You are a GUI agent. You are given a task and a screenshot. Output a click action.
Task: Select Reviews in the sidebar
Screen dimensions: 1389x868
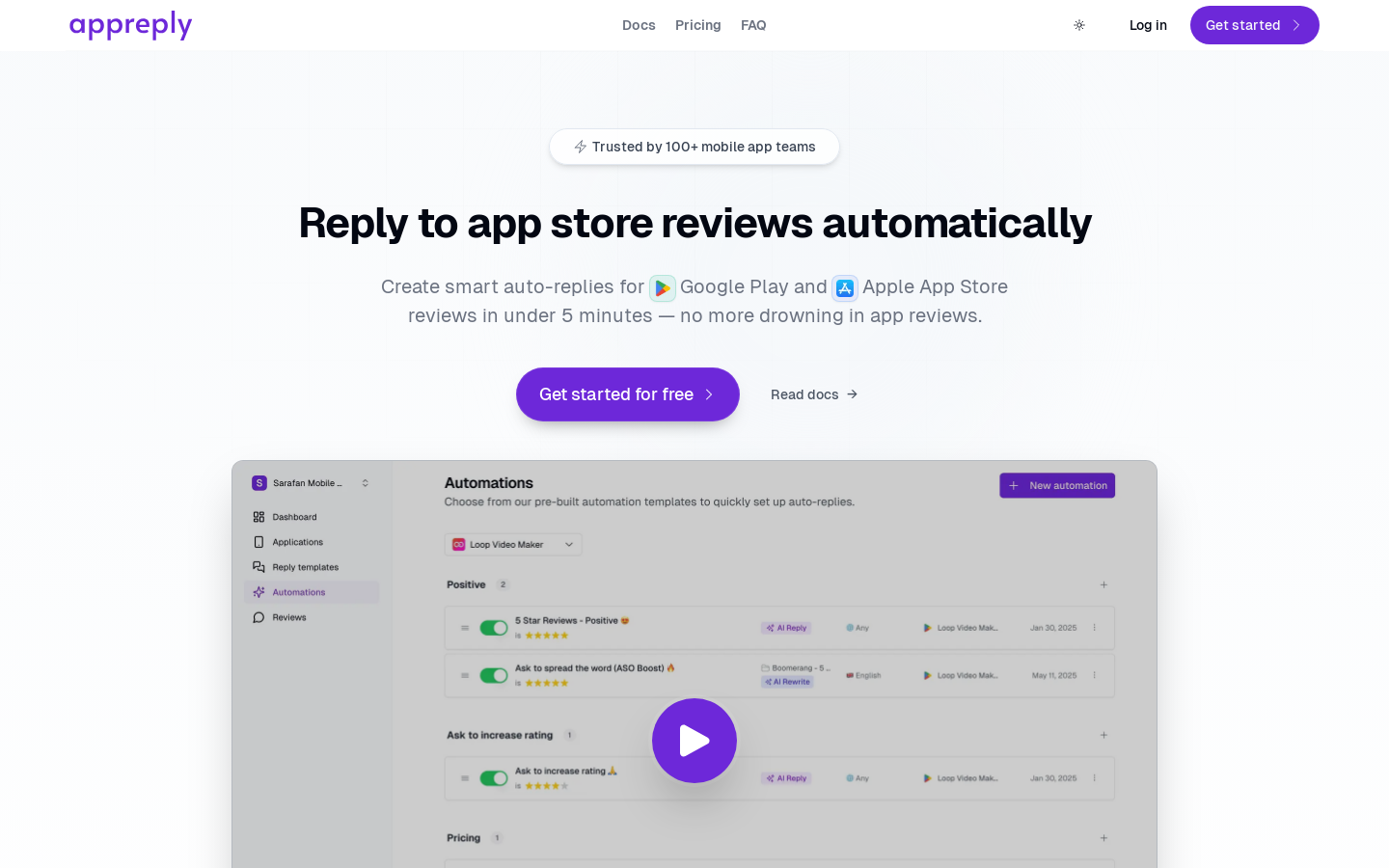[312, 617]
